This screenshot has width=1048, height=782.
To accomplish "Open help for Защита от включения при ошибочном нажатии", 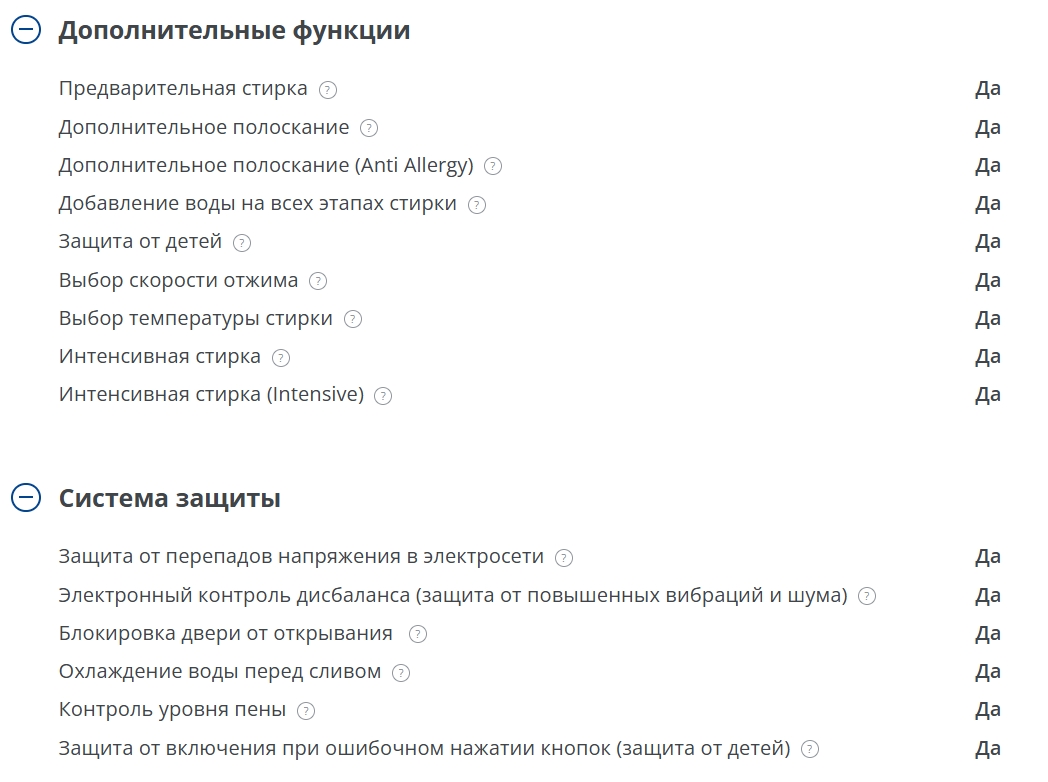I will tap(810, 749).
